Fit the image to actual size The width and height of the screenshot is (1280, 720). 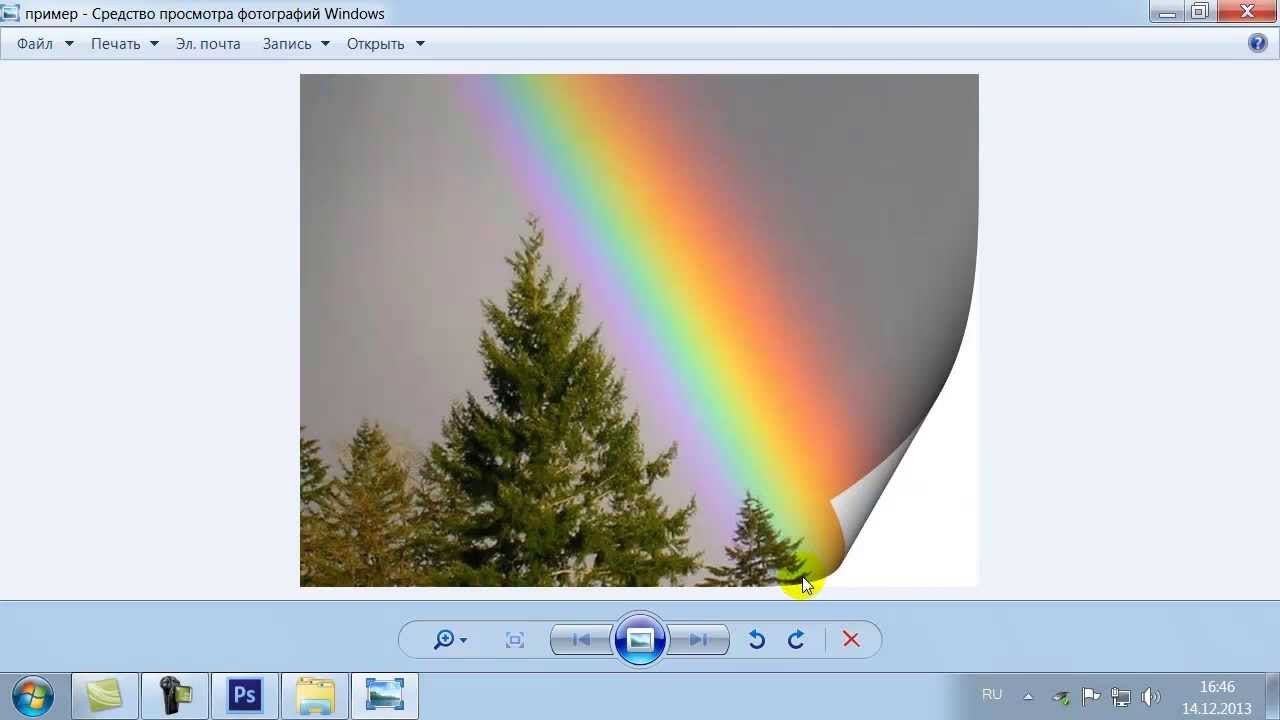click(515, 640)
